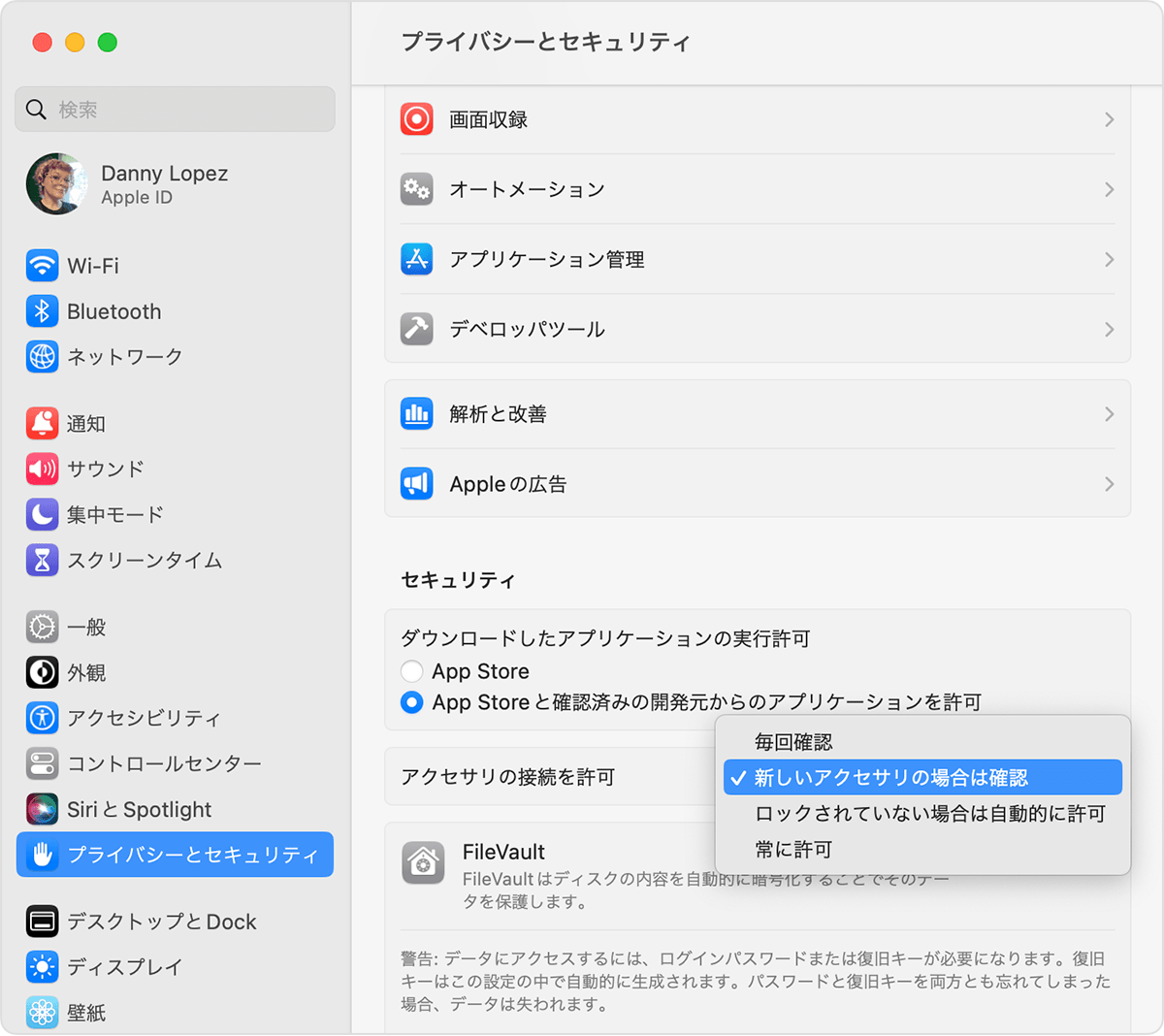1164x1036 pixels.
Task: Click the プライバシーとセキュリティ window title
Action: [545, 42]
